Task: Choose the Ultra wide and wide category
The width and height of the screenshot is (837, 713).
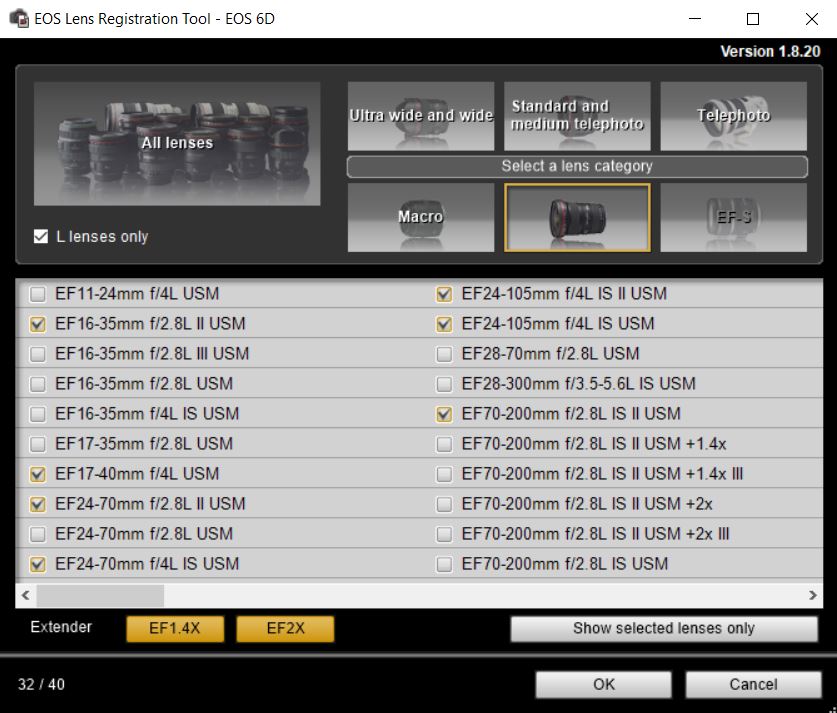Action: click(x=421, y=116)
